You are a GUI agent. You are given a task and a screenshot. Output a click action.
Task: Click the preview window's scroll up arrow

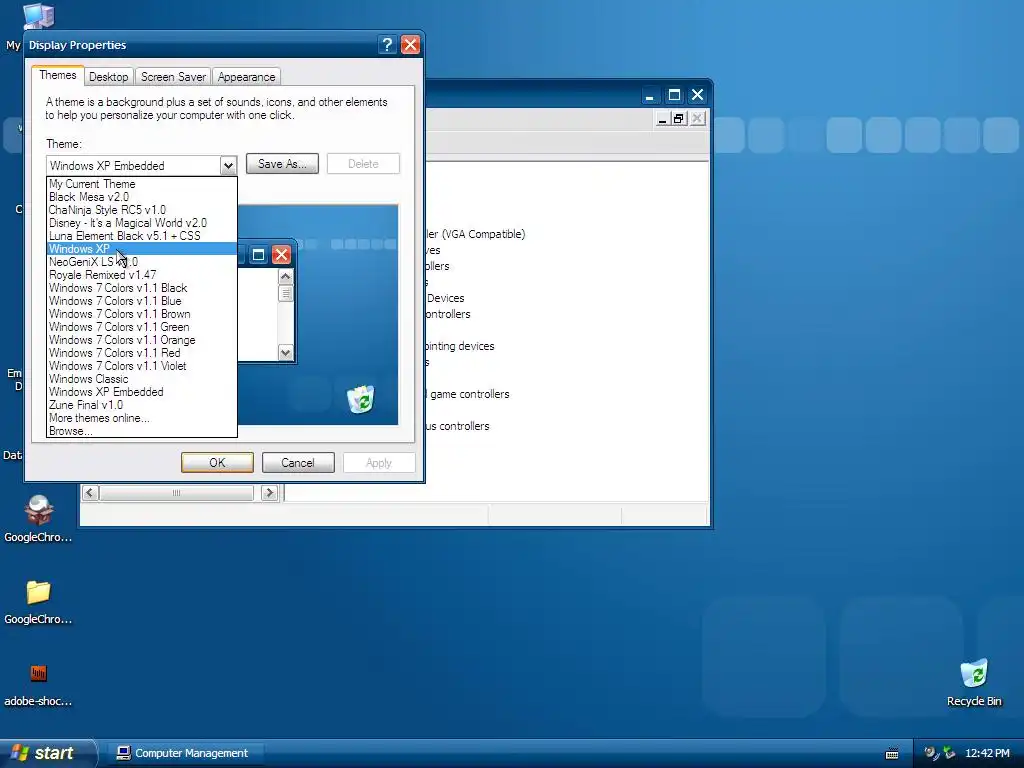click(x=285, y=276)
